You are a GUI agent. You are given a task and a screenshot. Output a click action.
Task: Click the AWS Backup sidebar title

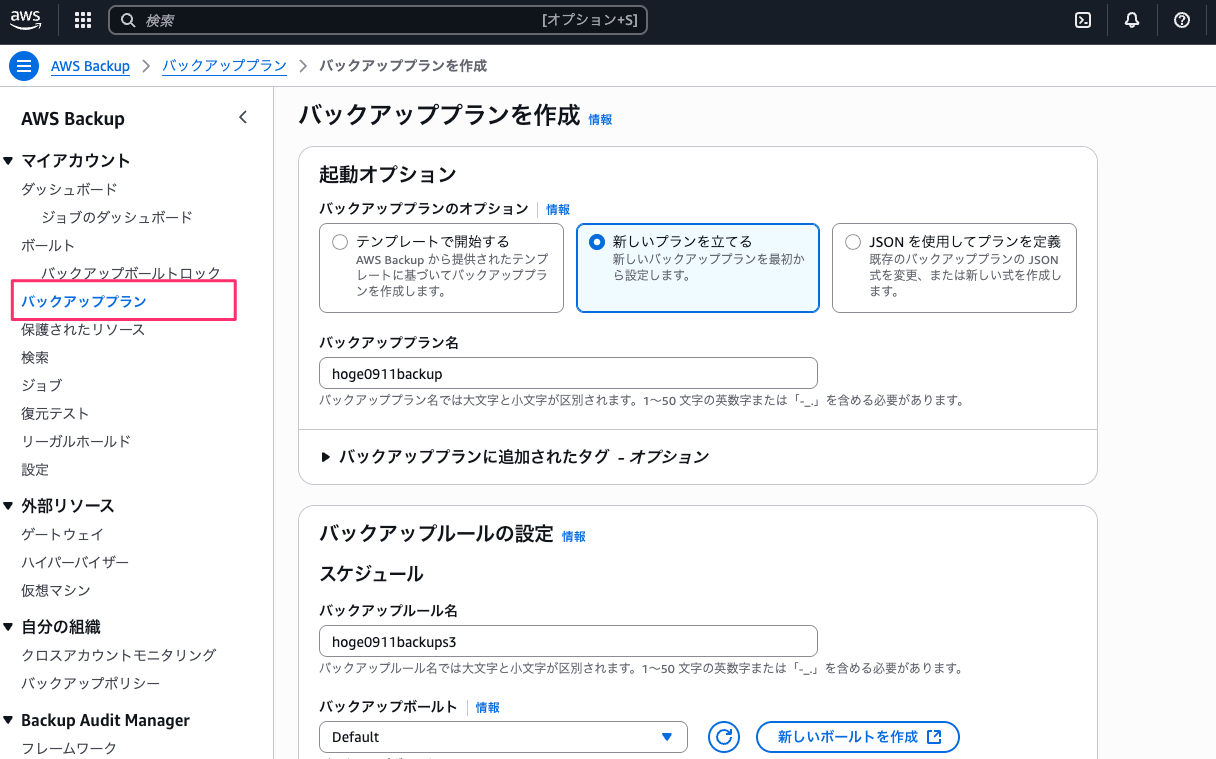(73, 119)
